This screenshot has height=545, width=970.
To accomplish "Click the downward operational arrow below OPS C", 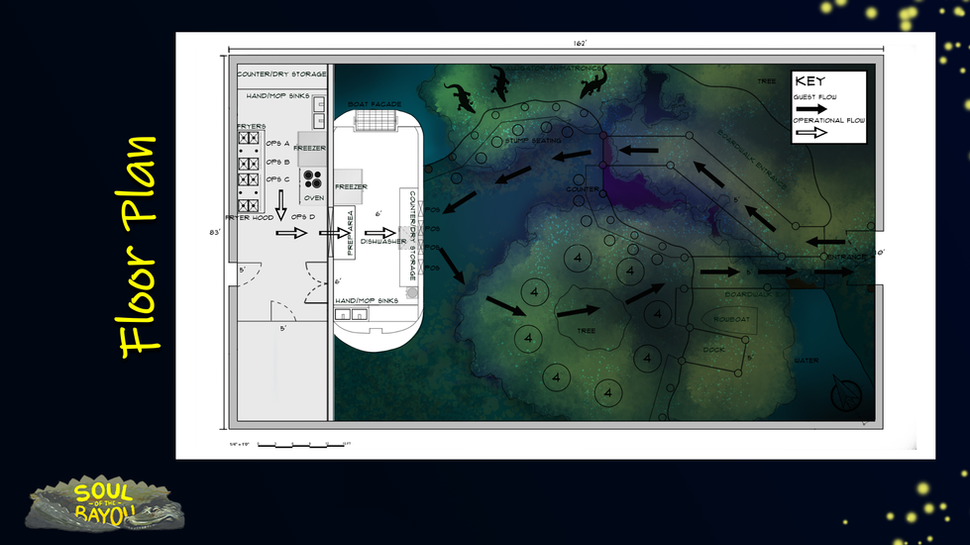I will point(281,205).
